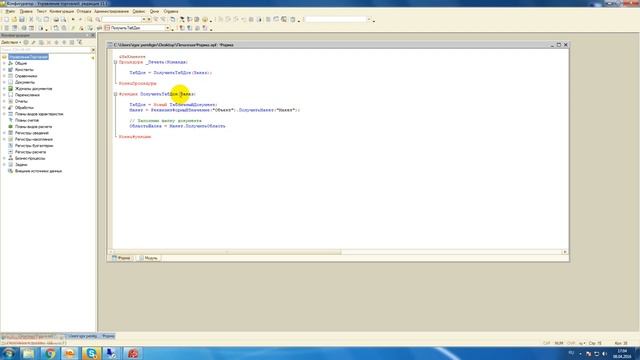640x360 pixels.
Task: Click the Print toolbar icon
Action: coord(56,20)
